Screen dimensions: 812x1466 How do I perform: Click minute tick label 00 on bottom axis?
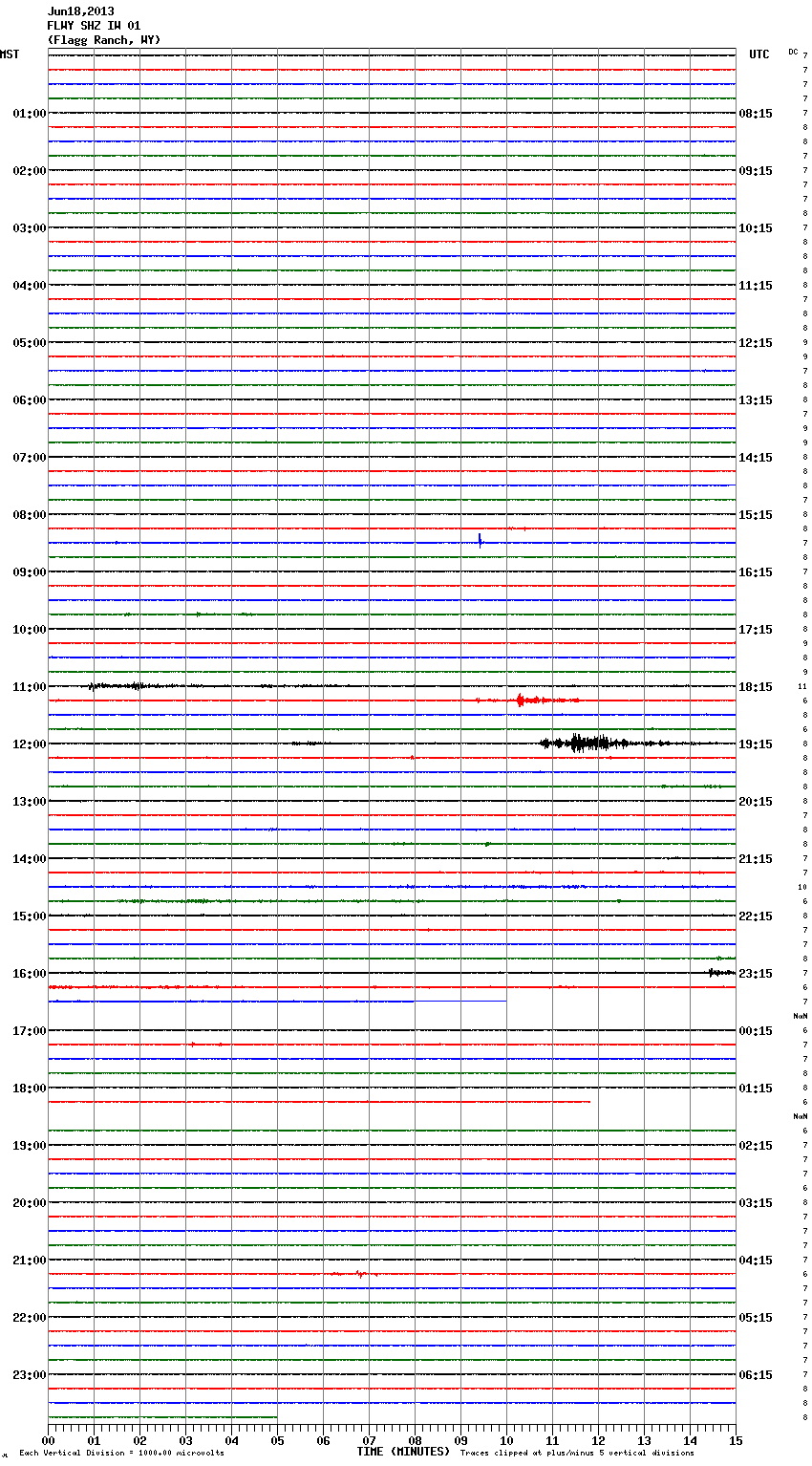pos(48,1440)
